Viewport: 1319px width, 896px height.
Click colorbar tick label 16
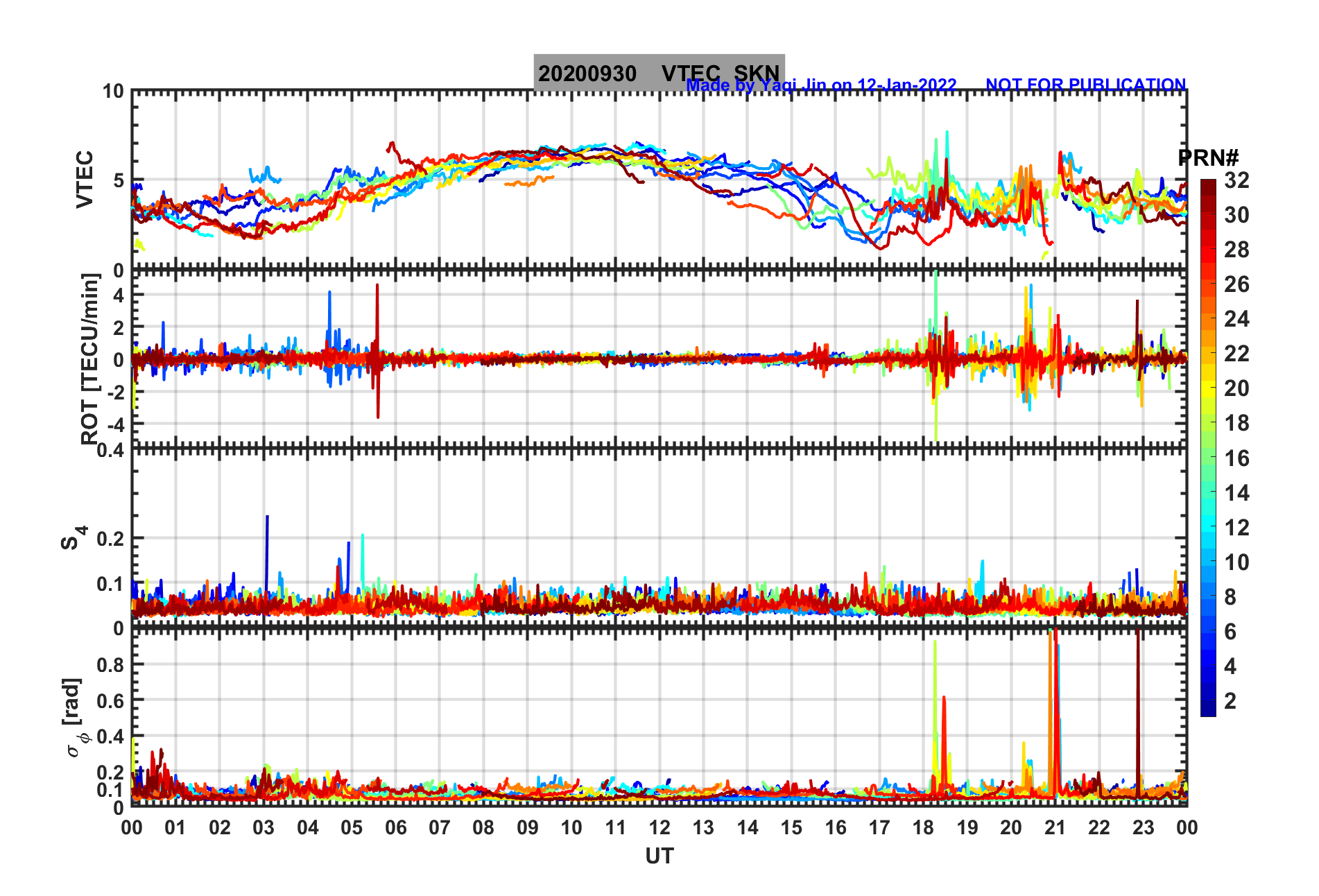1236,458
